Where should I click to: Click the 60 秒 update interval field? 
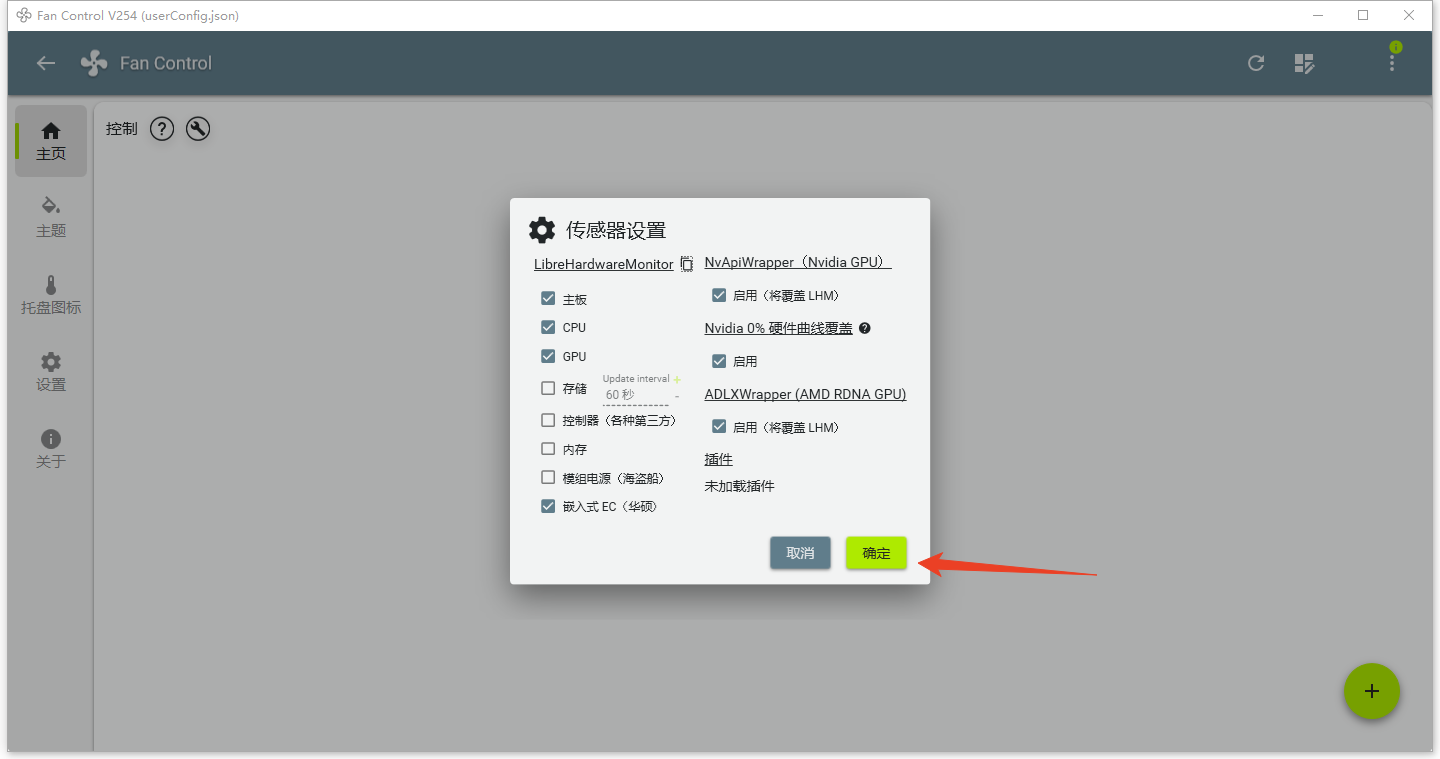[632, 395]
